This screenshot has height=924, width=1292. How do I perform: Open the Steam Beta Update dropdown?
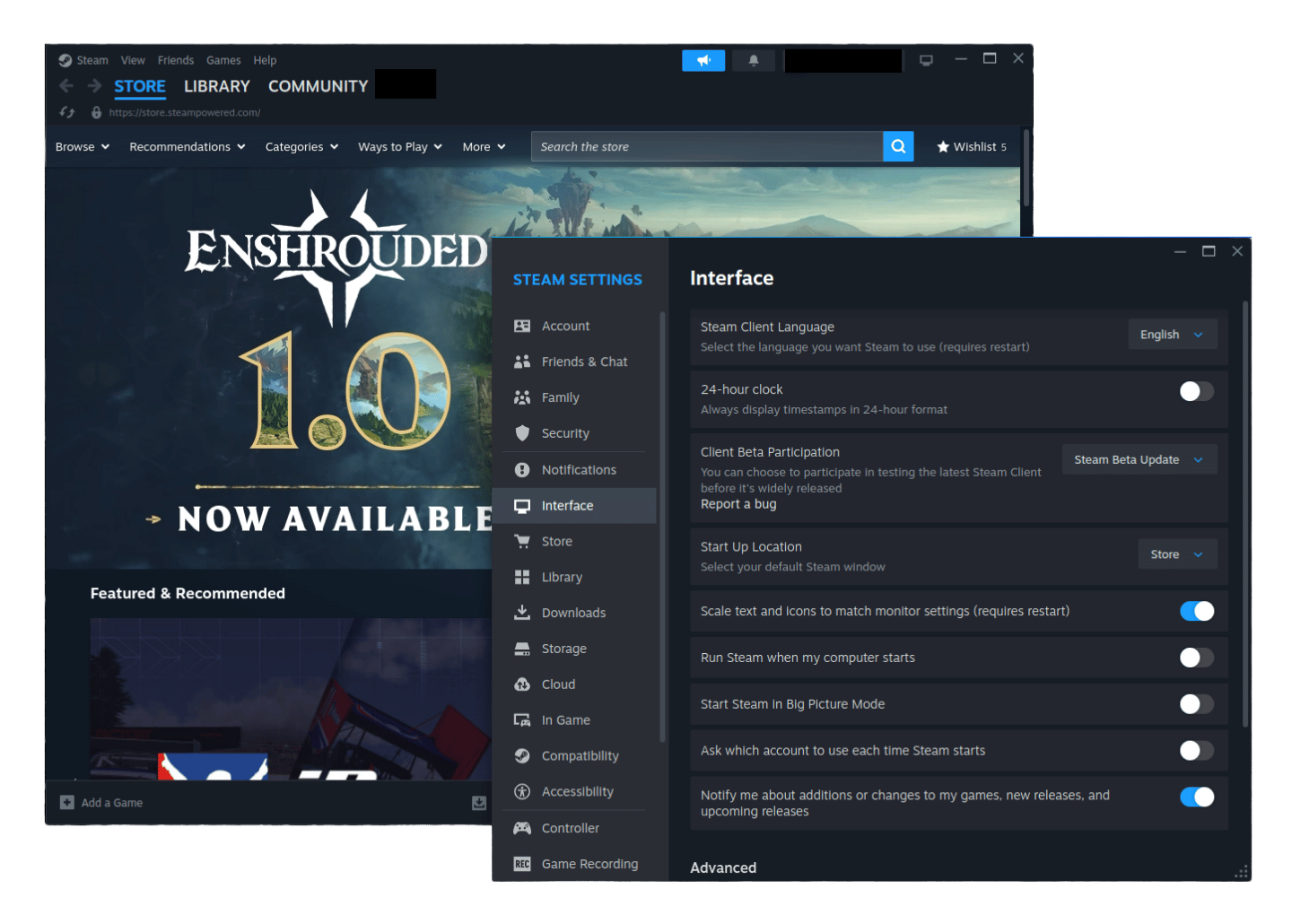[x=1139, y=459]
